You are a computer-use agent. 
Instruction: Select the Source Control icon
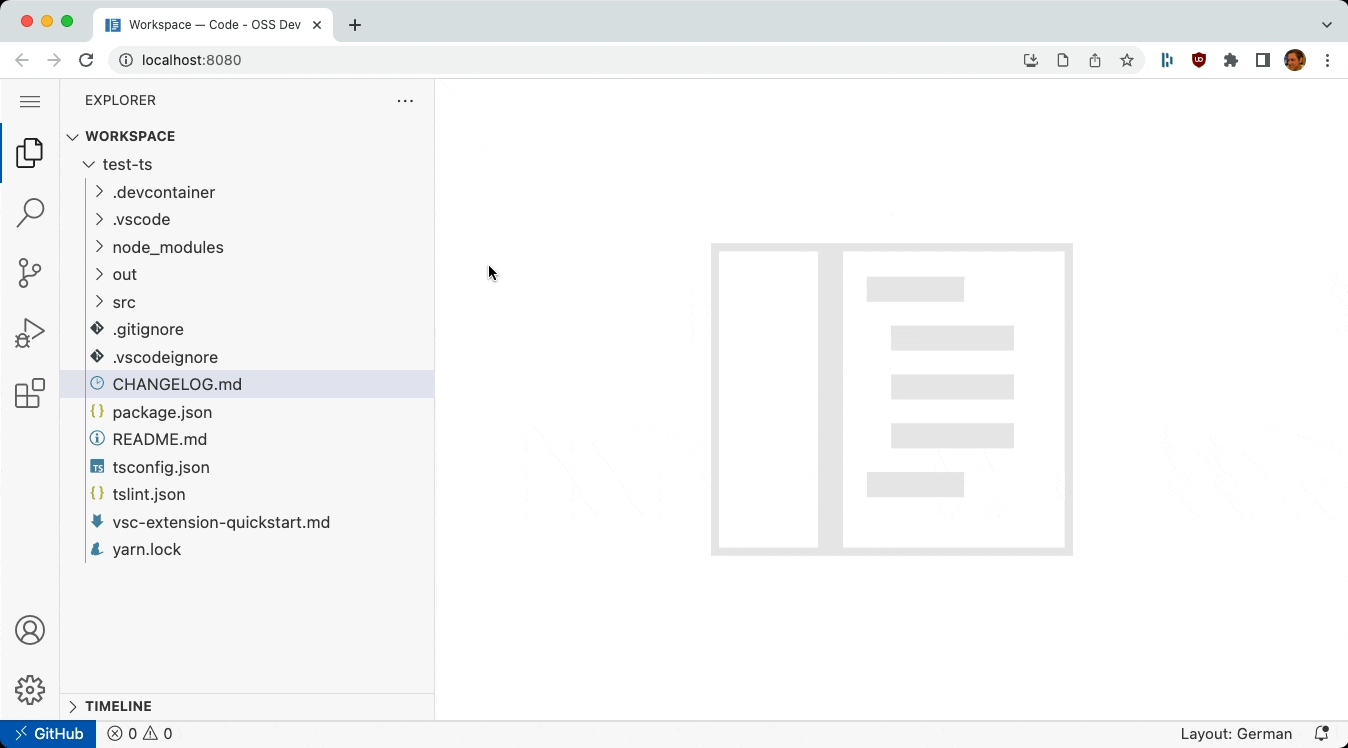pos(30,273)
